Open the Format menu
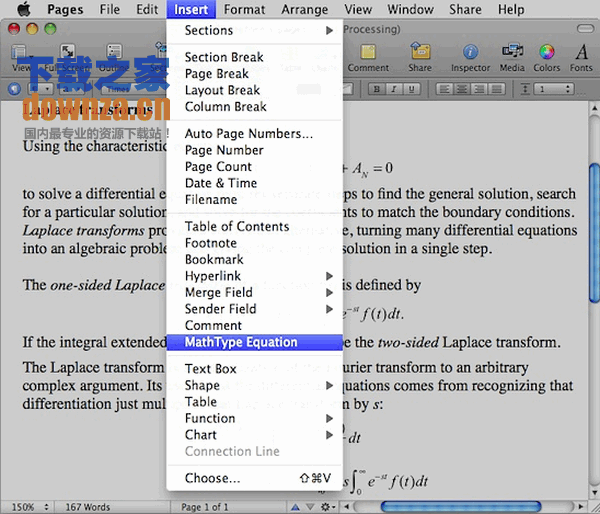The height and width of the screenshot is (514, 600). [x=244, y=9]
